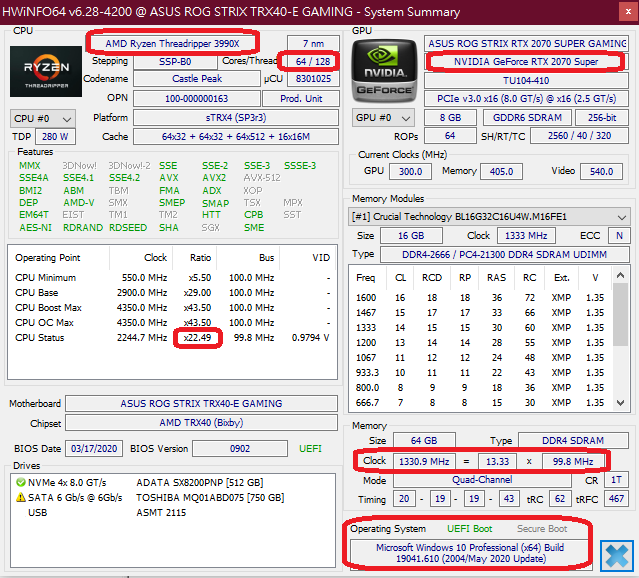Click the UEFI Boot label
Screen dimensions: 639x578
470,529
